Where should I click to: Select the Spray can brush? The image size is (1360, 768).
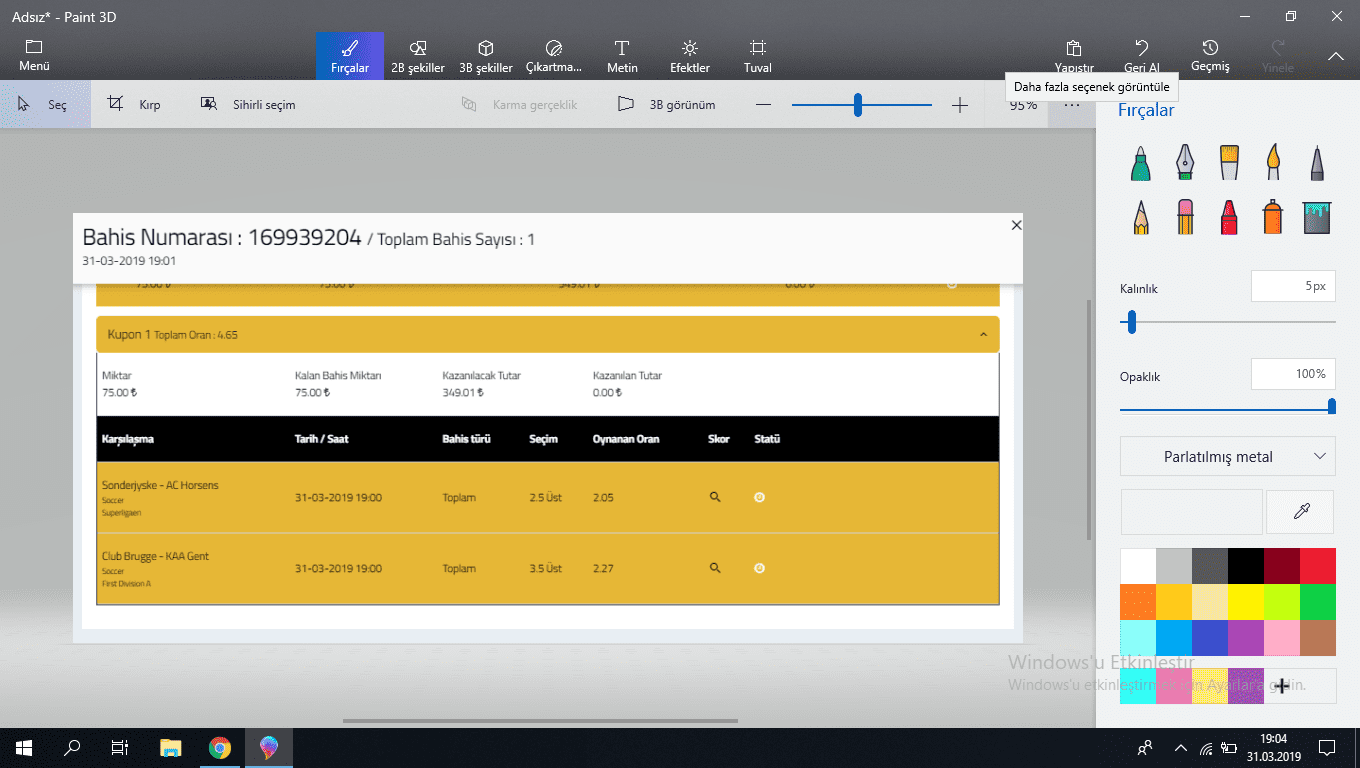click(x=1273, y=216)
